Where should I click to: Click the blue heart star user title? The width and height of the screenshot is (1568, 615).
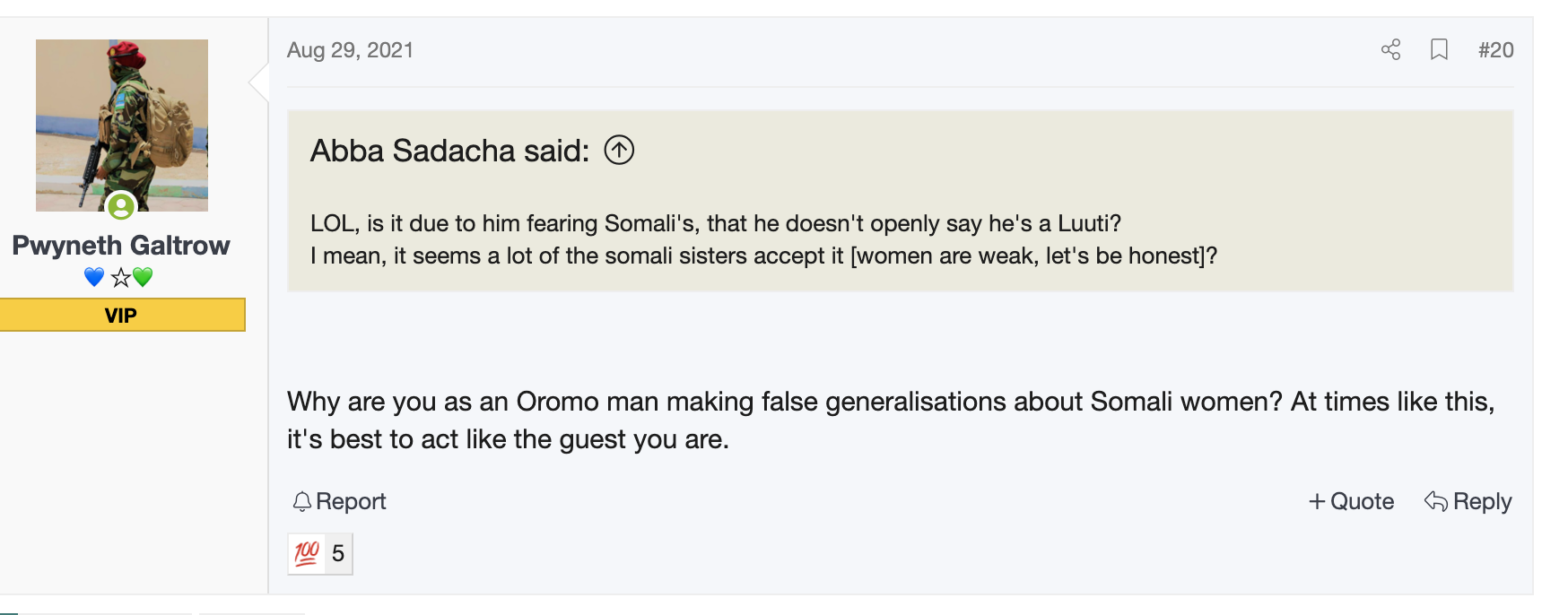[118, 277]
